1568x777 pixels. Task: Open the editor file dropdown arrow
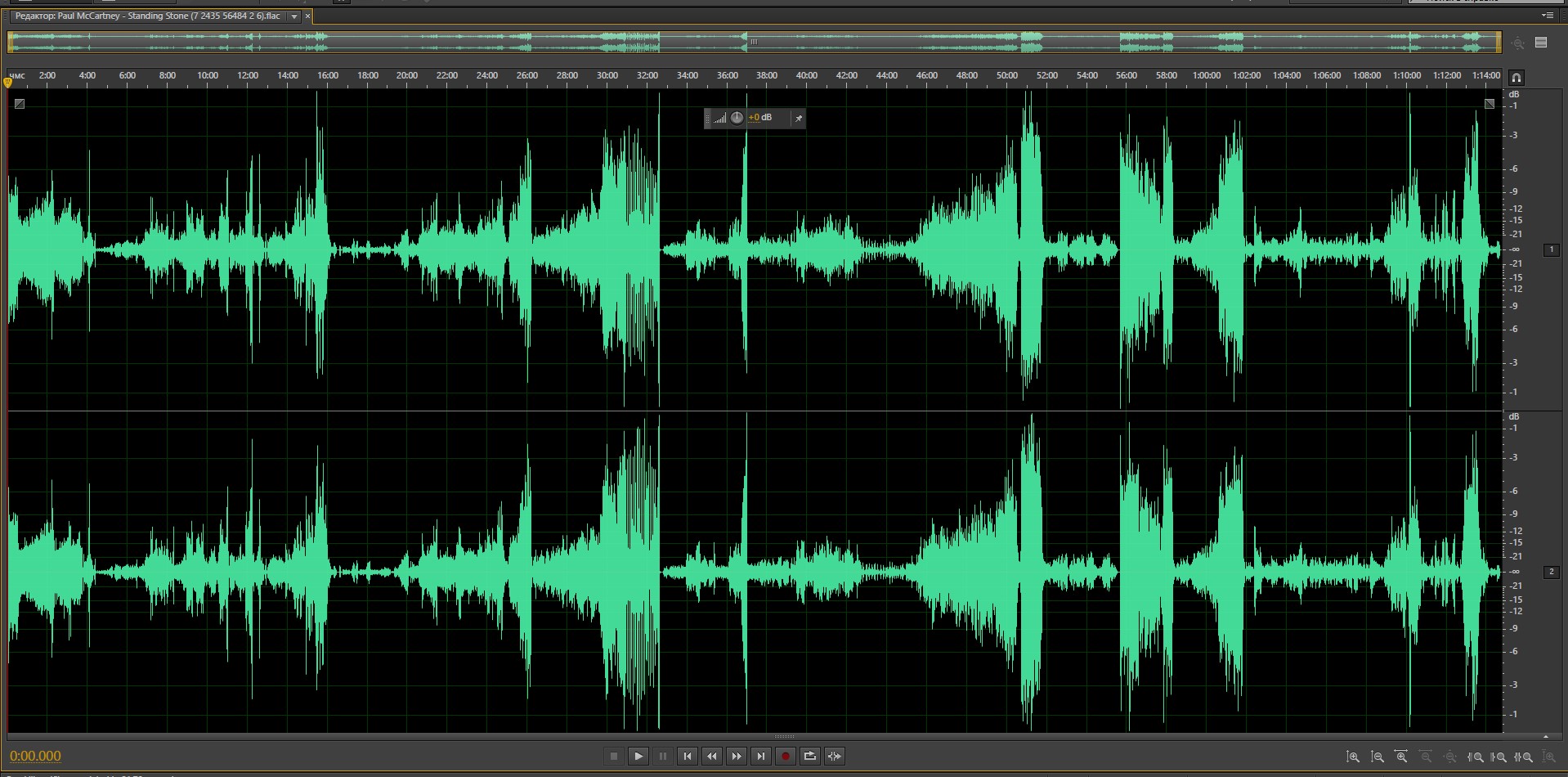294,16
